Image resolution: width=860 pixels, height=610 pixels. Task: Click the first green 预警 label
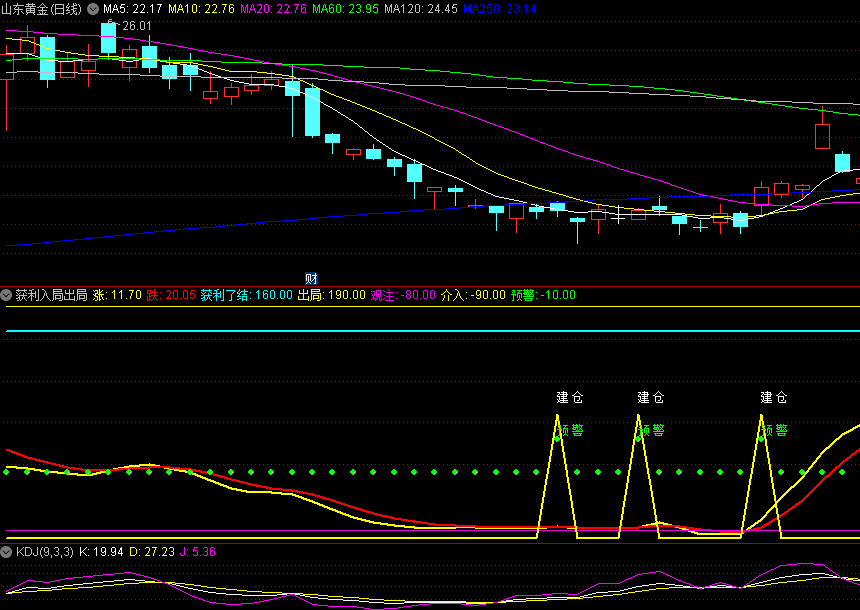[572, 430]
